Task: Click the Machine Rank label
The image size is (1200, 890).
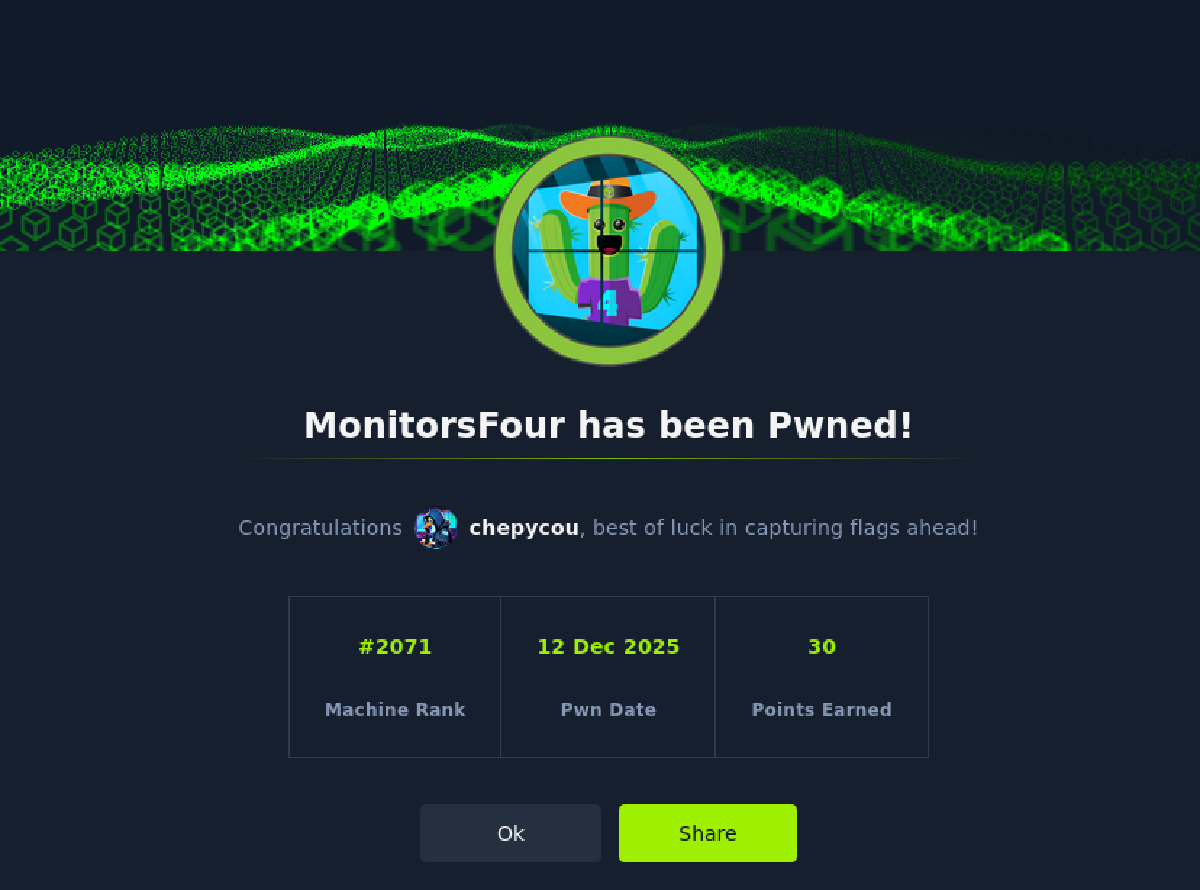Action: pos(395,710)
